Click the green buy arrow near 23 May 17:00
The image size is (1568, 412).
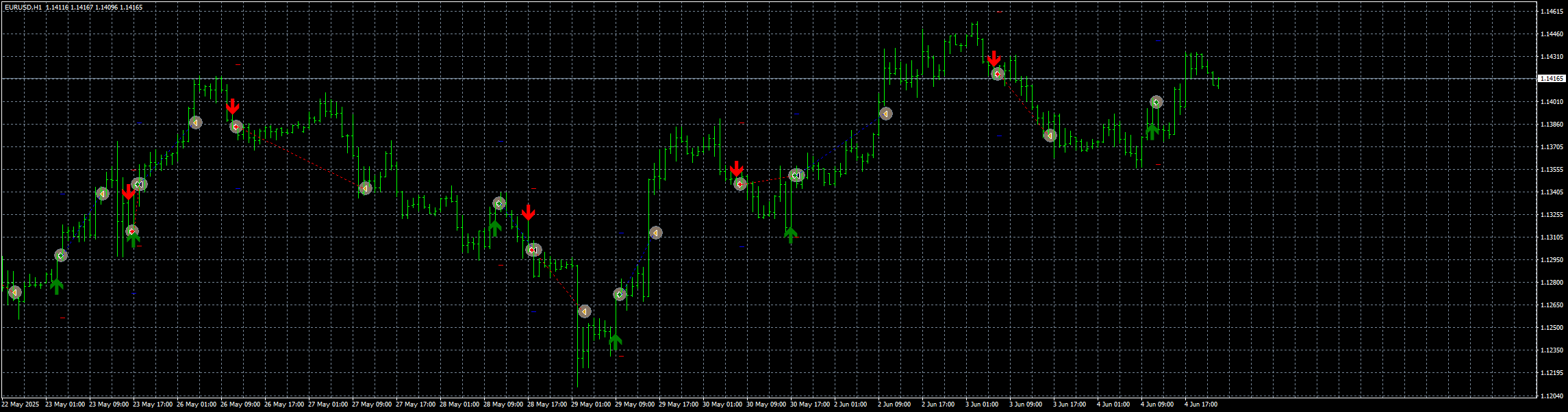tap(134, 239)
